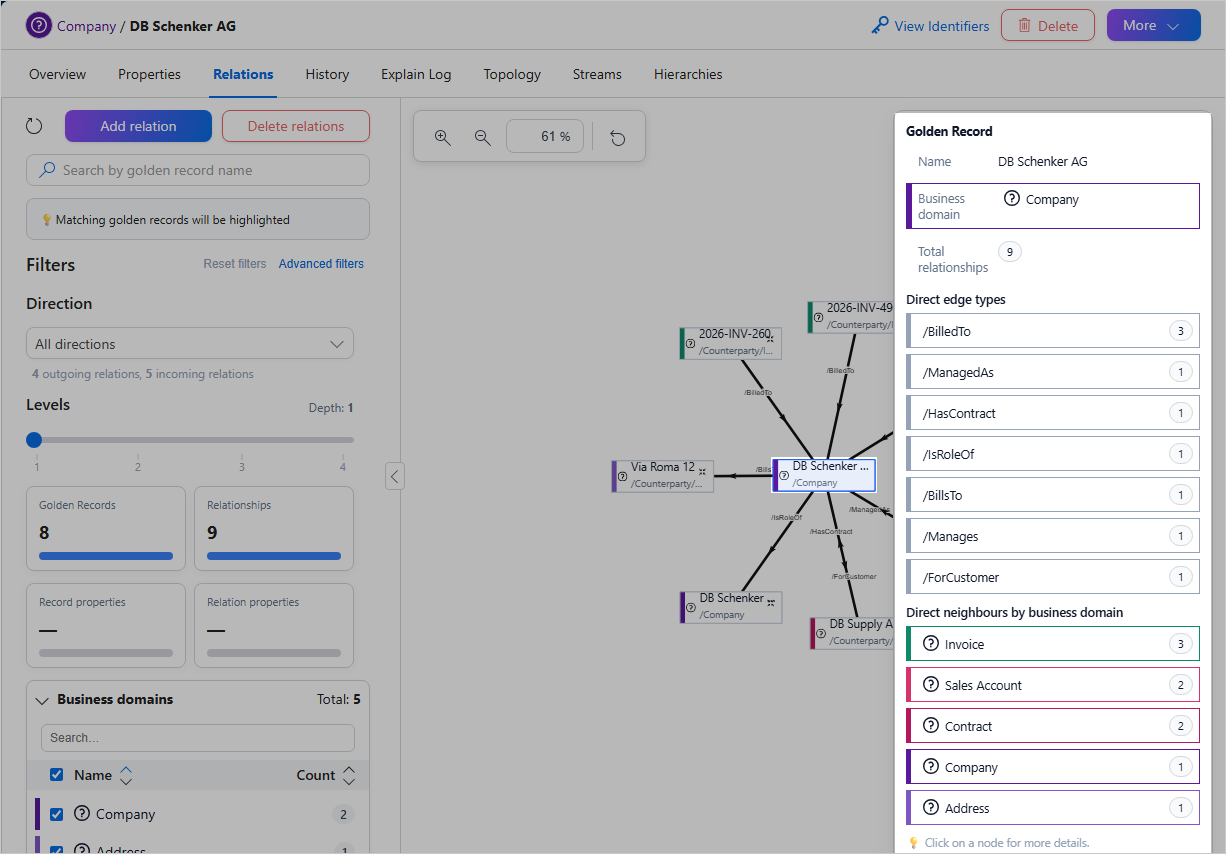1226x854 pixels.
Task: Open the Streams tab
Action: pos(597,74)
